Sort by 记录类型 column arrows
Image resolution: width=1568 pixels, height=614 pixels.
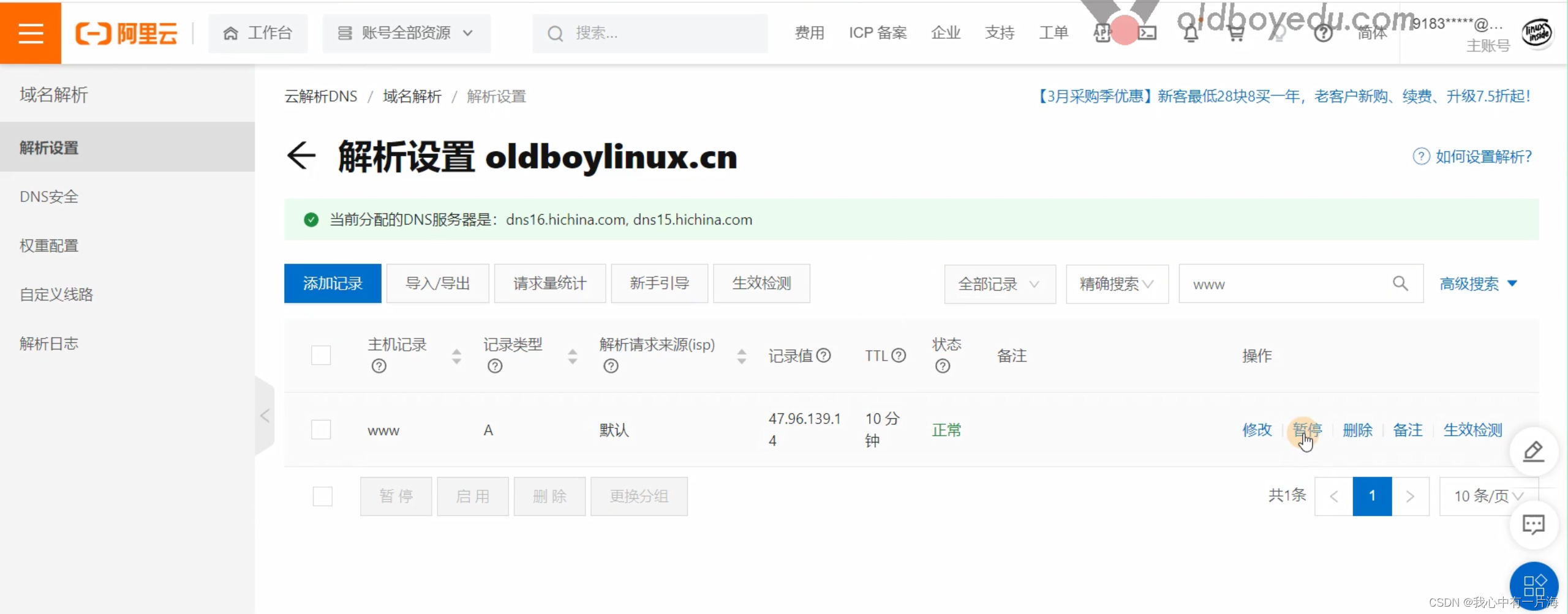[x=572, y=356]
